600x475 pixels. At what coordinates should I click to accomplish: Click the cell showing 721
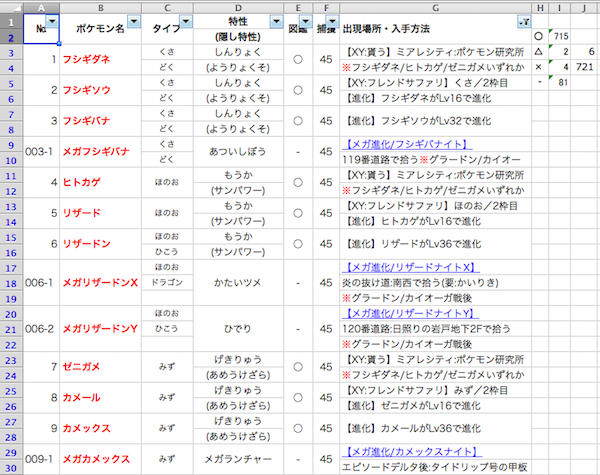(x=585, y=67)
